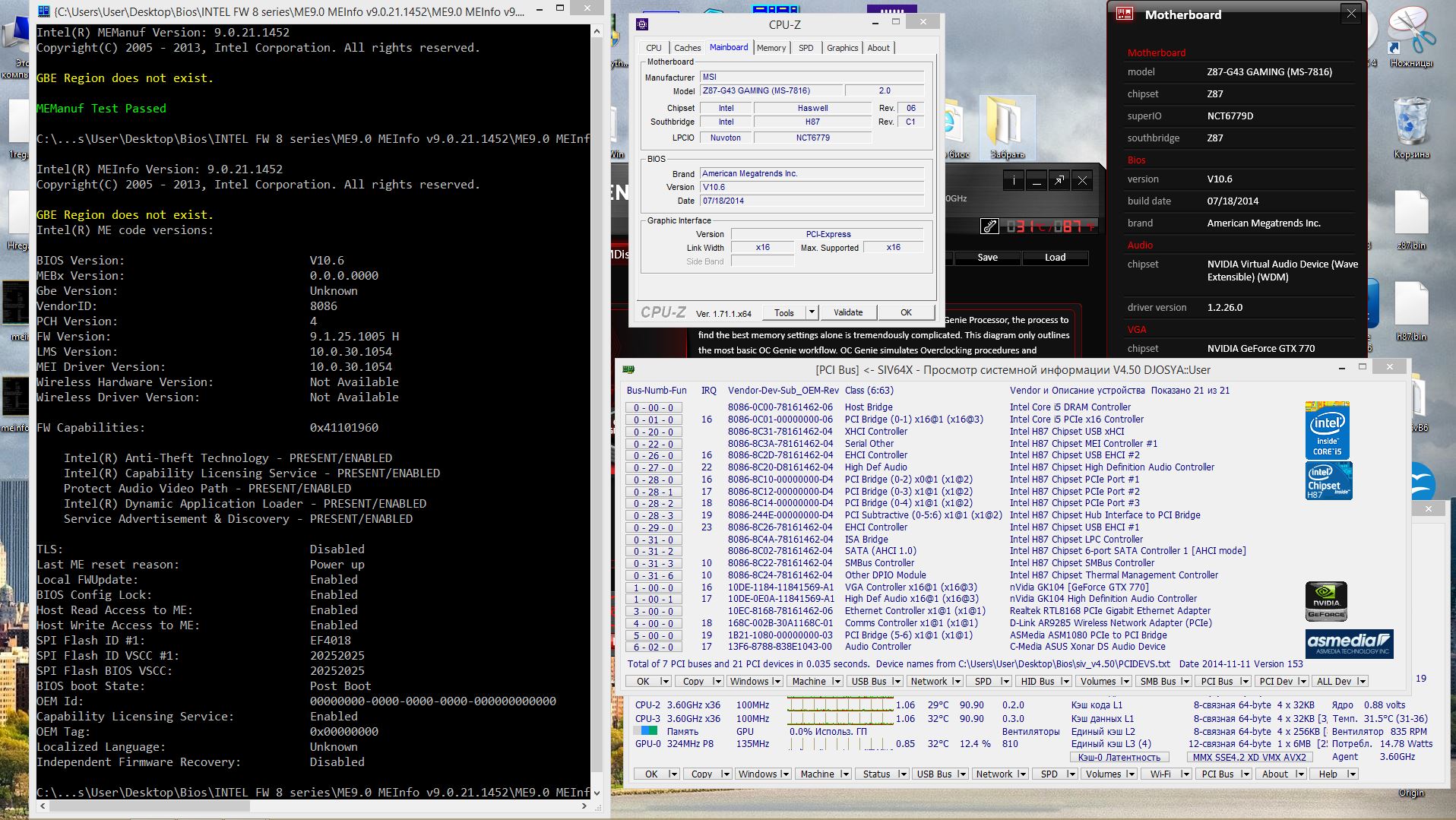The width and height of the screenshot is (1456, 820).
Task: Click the SMB Bus button in SIV
Action: point(1157,681)
